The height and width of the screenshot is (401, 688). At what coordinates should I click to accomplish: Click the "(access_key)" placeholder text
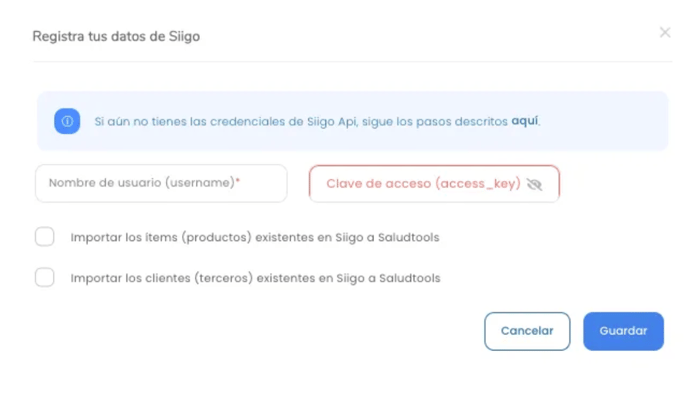(478, 184)
